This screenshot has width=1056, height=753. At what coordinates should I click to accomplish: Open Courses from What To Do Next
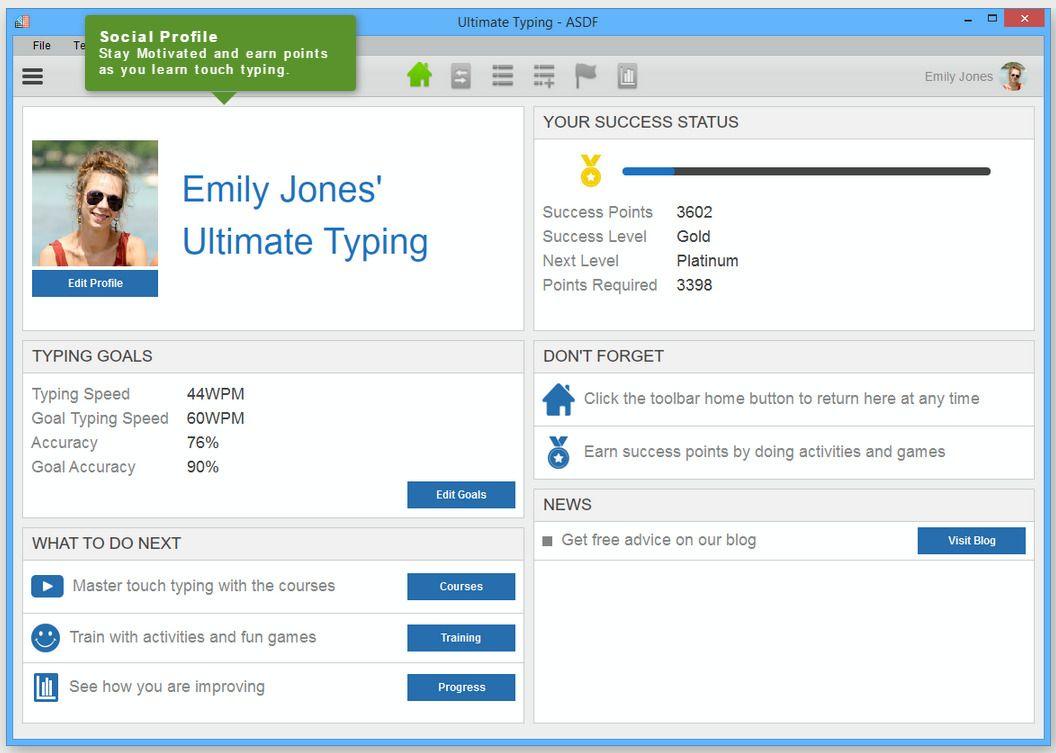(x=461, y=587)
